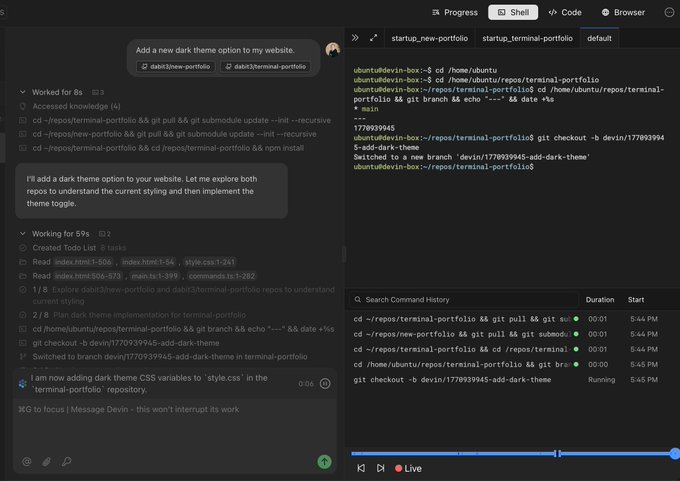Click the paperclip attachment icon

pyautogui.click(x=46, y=461)
